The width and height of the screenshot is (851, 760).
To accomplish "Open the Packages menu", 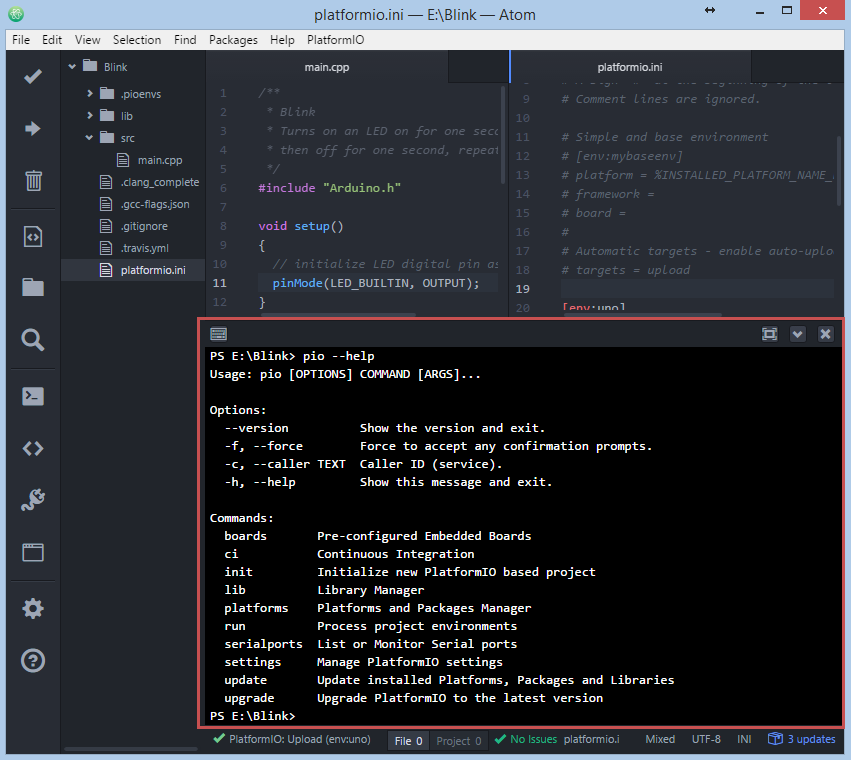I will [x=233, y=40].
